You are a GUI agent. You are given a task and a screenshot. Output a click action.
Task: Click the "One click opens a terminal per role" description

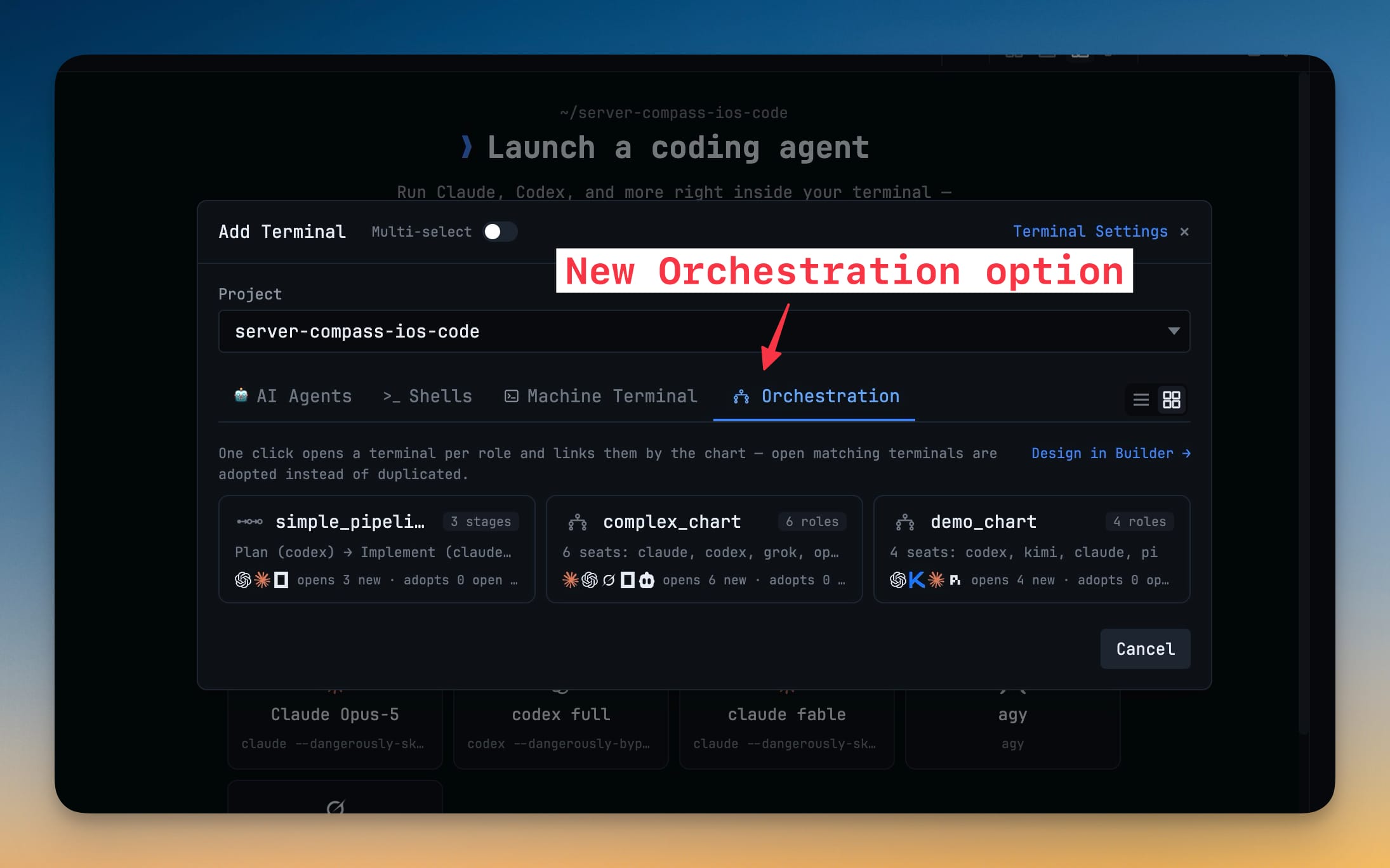(607, 464)
